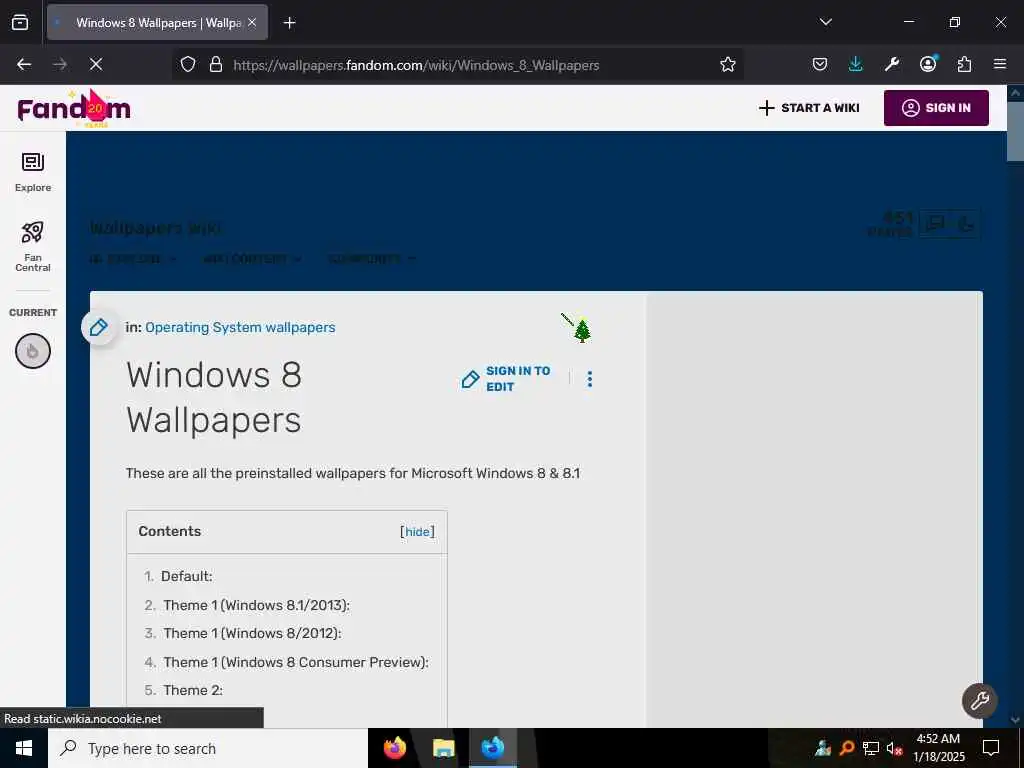
Task: Go back to previous page
Action: [x=24, y=64]
